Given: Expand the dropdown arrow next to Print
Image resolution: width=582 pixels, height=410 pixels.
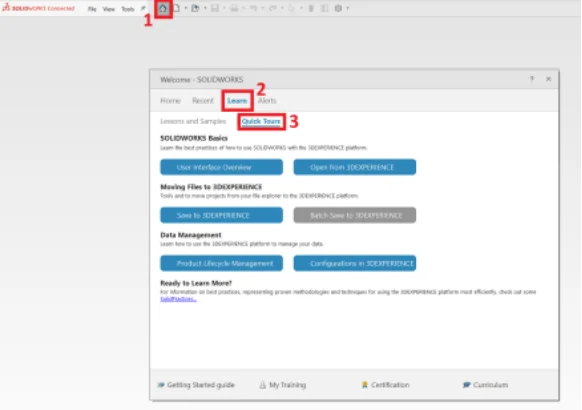Looking at the screenshot, I should tap(243, 8).
